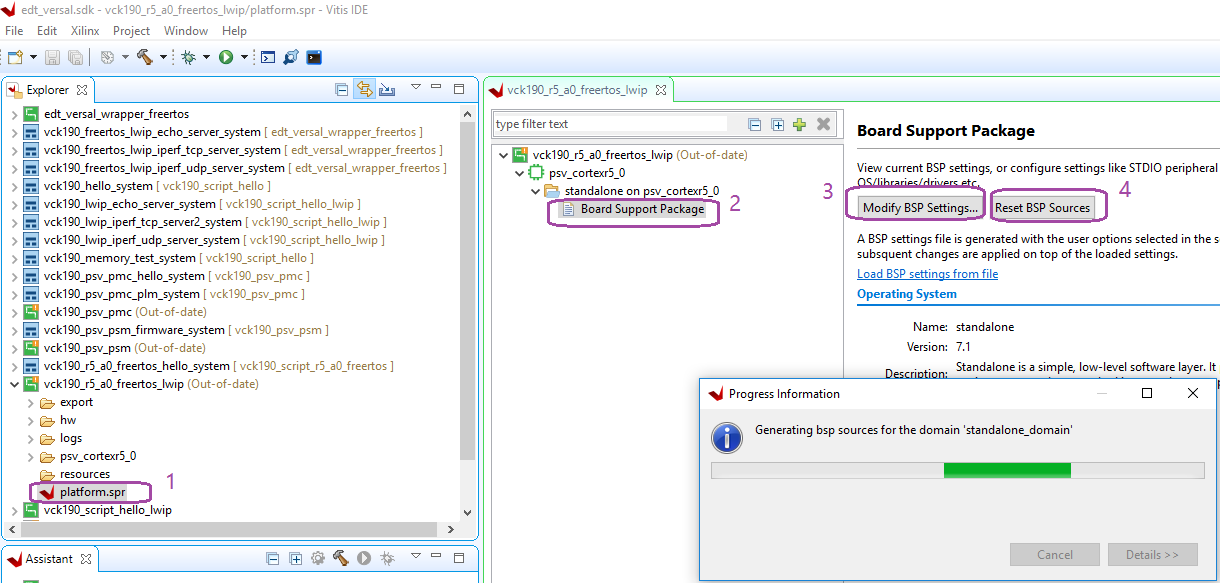The height and width of the screenshot is (583, 1220).
Task: Click the green Run icon in main toolbar
Action: [x=226, y=58]
